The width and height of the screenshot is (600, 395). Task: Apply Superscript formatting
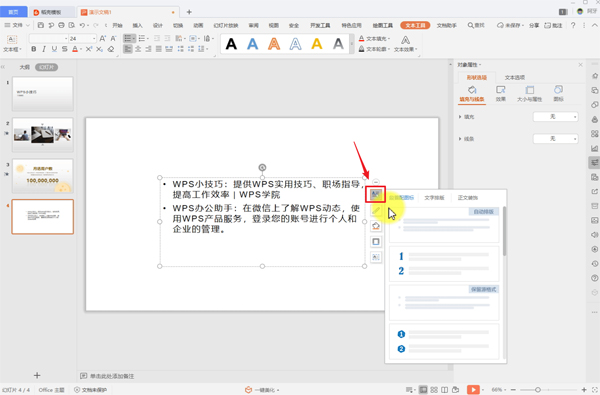click(89, 49)
